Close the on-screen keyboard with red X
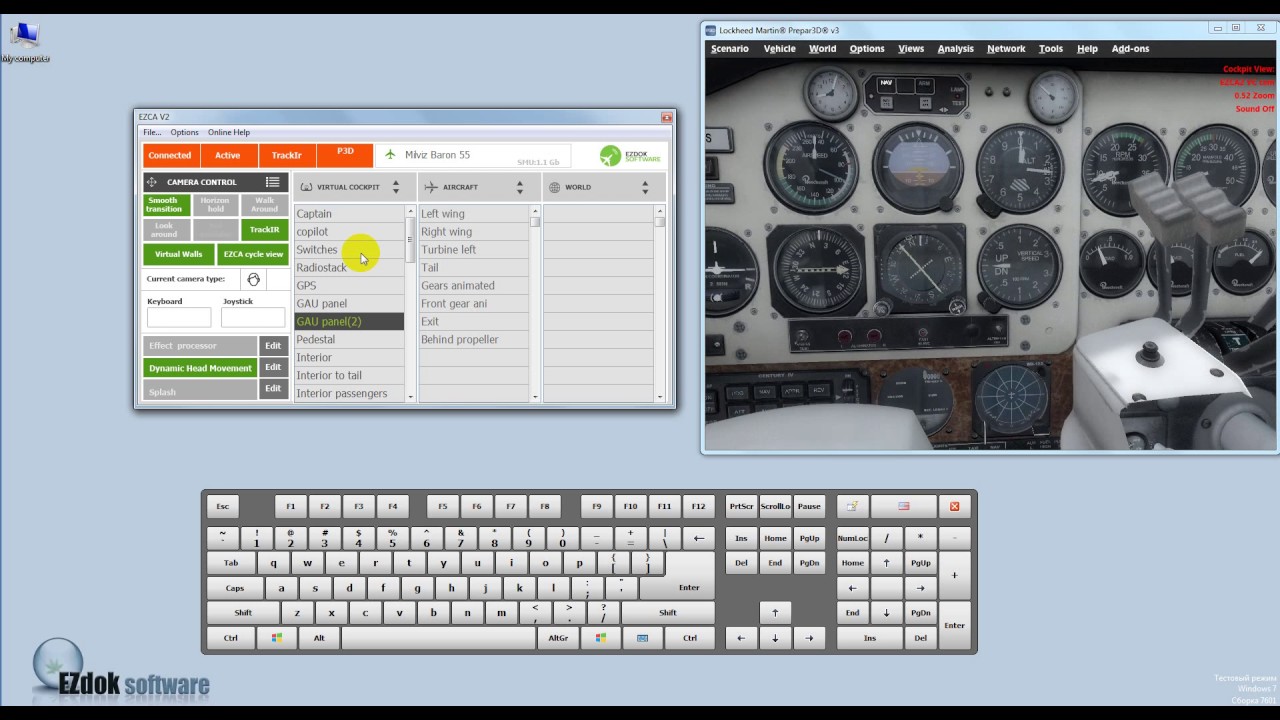This screenshot has width=1280, height=720. click(954, 506)
